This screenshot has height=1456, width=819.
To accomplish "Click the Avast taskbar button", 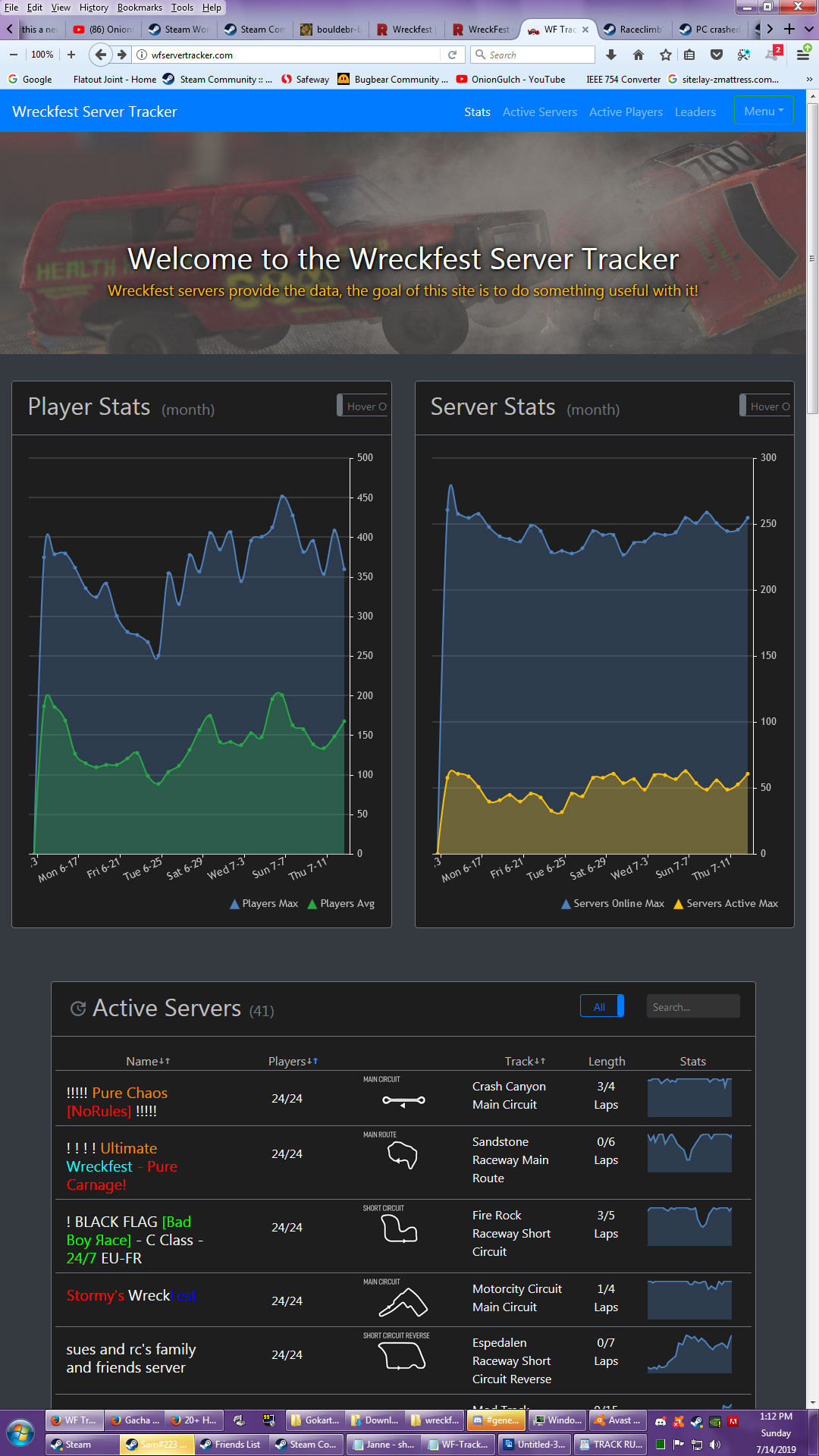I will (x=619, y=1420).
